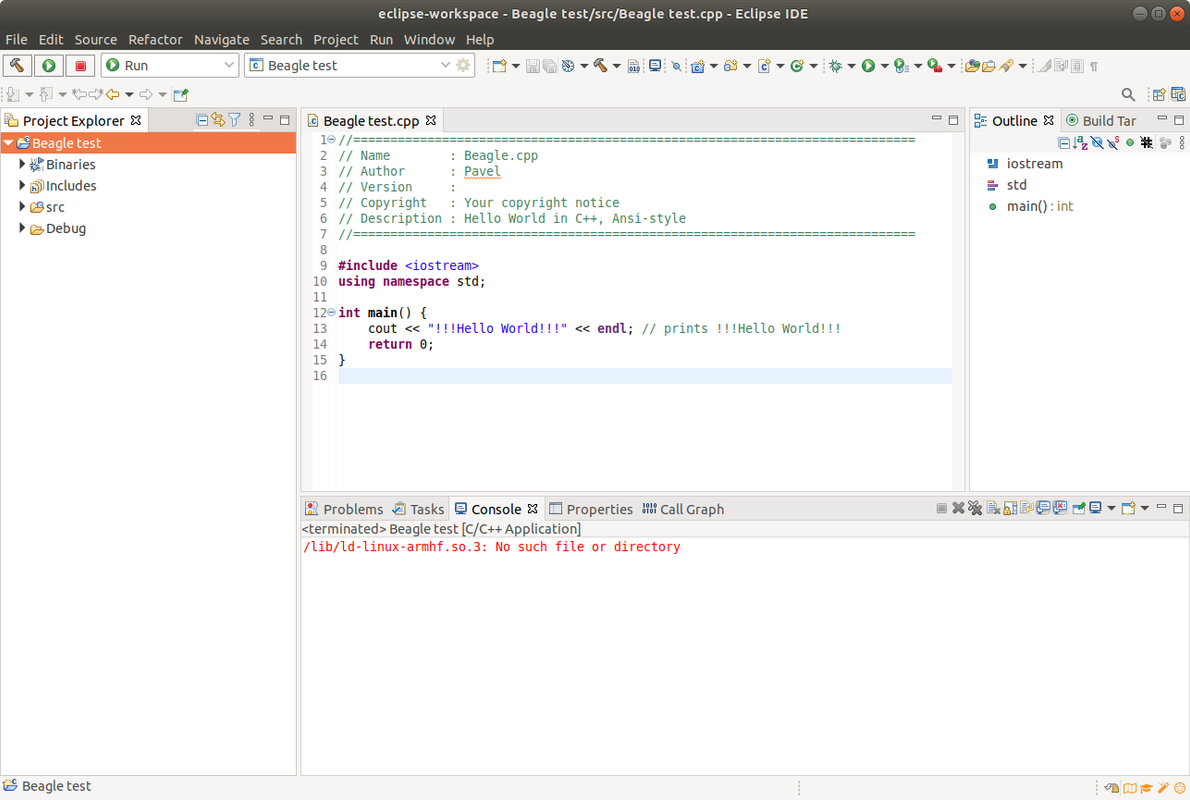Toggle Show Console on standard error change
Screen dimensions: 1190x800
click(1060, 509)
